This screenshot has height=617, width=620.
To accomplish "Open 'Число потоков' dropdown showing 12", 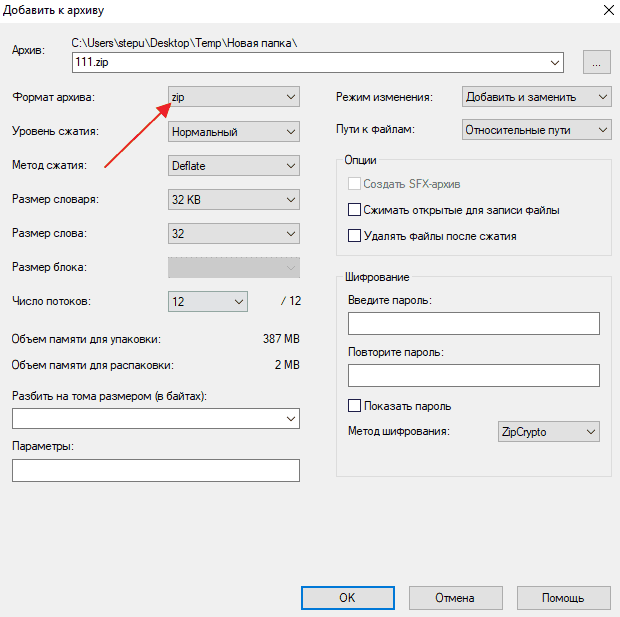I will pos(207,301).
